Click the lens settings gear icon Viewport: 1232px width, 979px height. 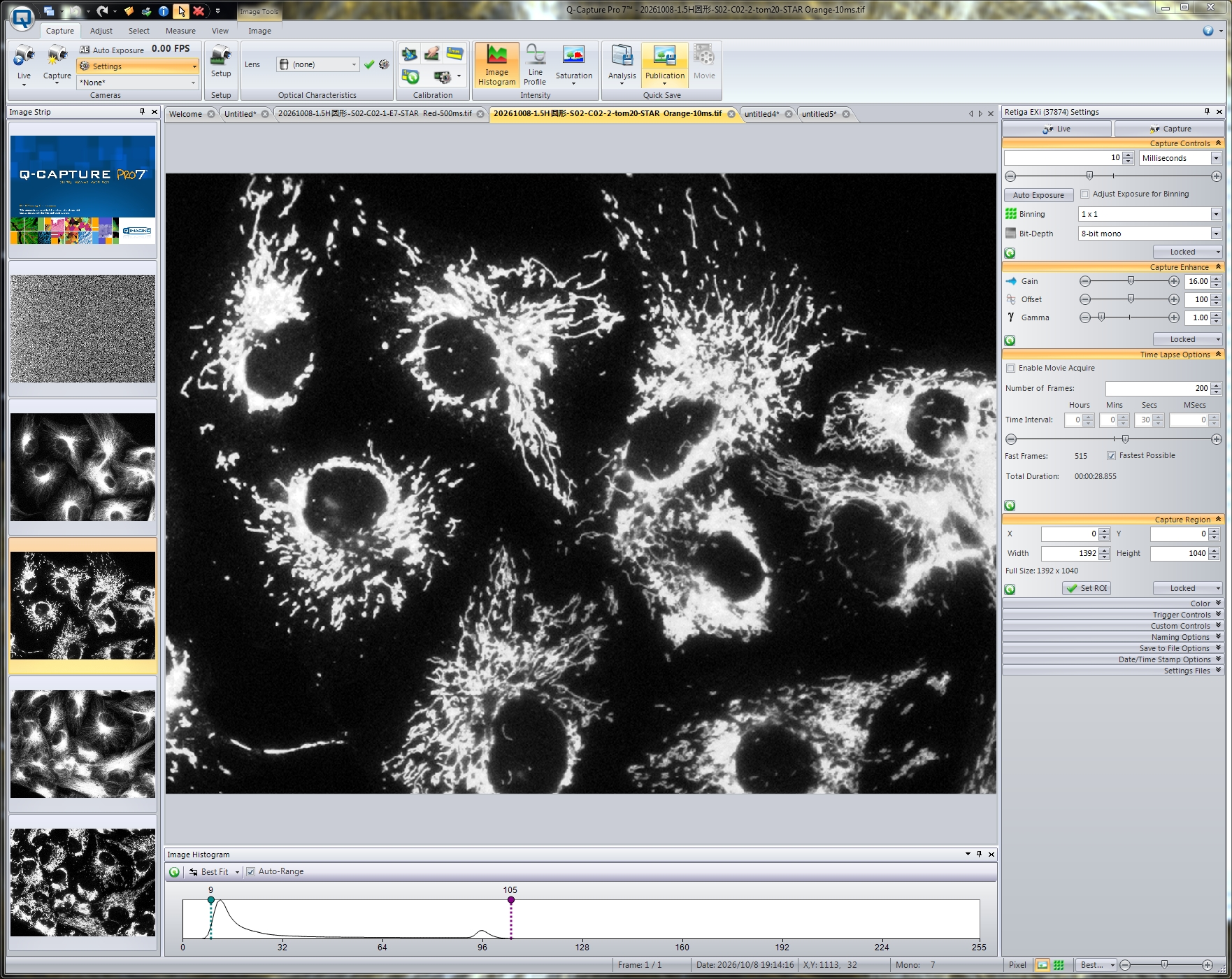pos(384,64)
